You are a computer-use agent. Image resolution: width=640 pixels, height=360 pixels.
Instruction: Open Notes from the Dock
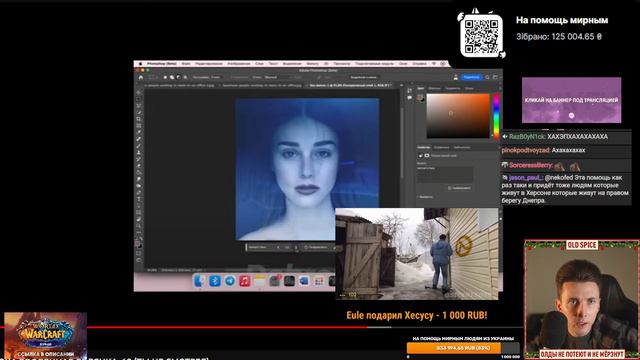260,281
